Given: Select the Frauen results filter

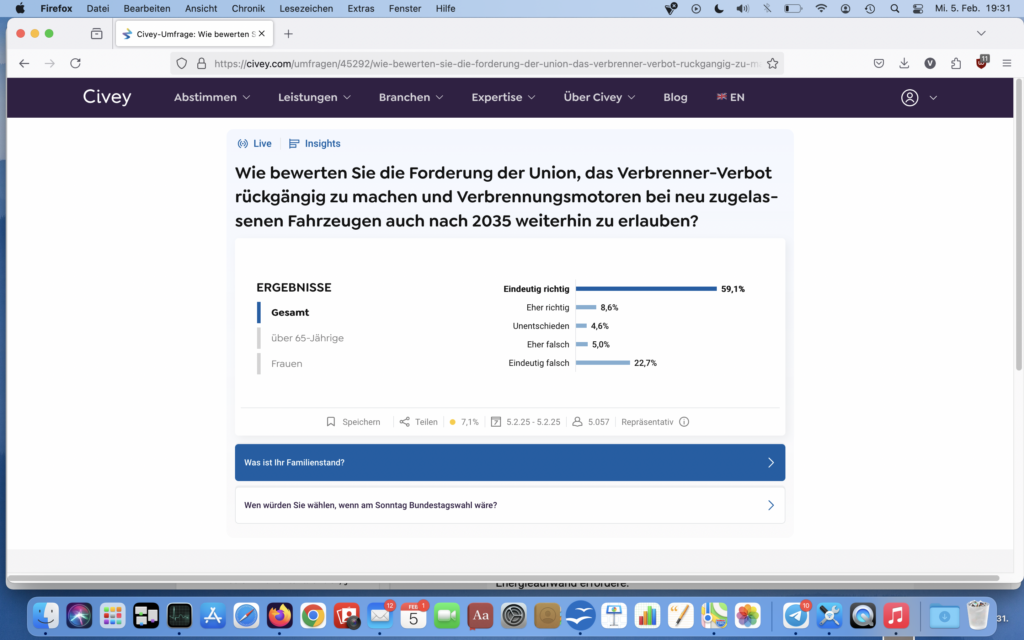Looking at the screenshot, I should tap(286, 364).
